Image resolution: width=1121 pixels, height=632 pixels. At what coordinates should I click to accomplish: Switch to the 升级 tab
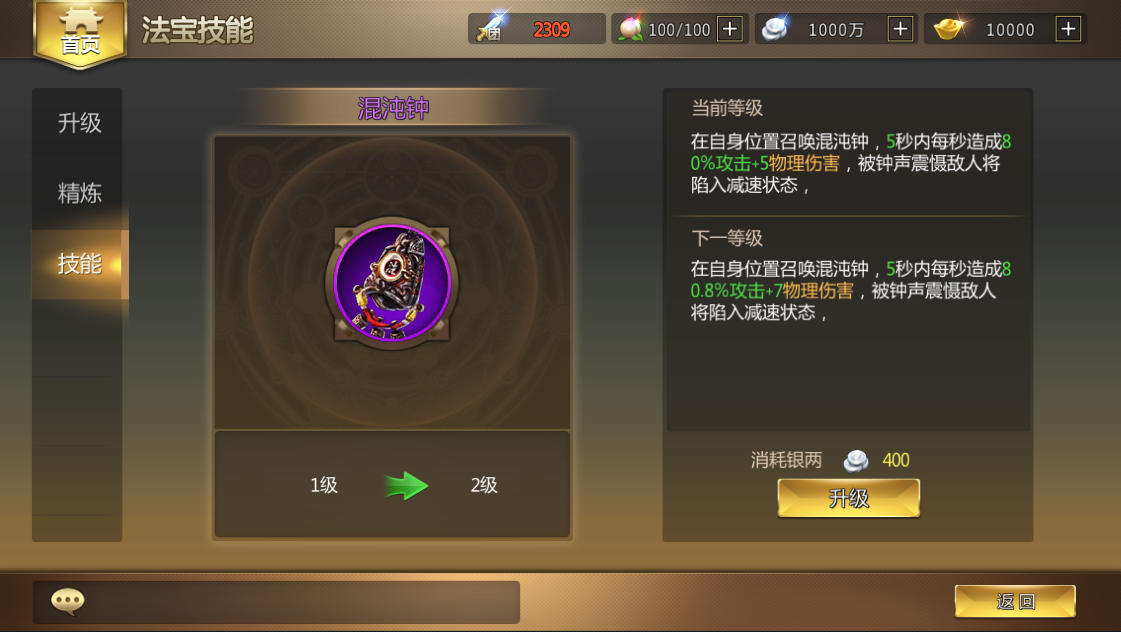(77, 123)
